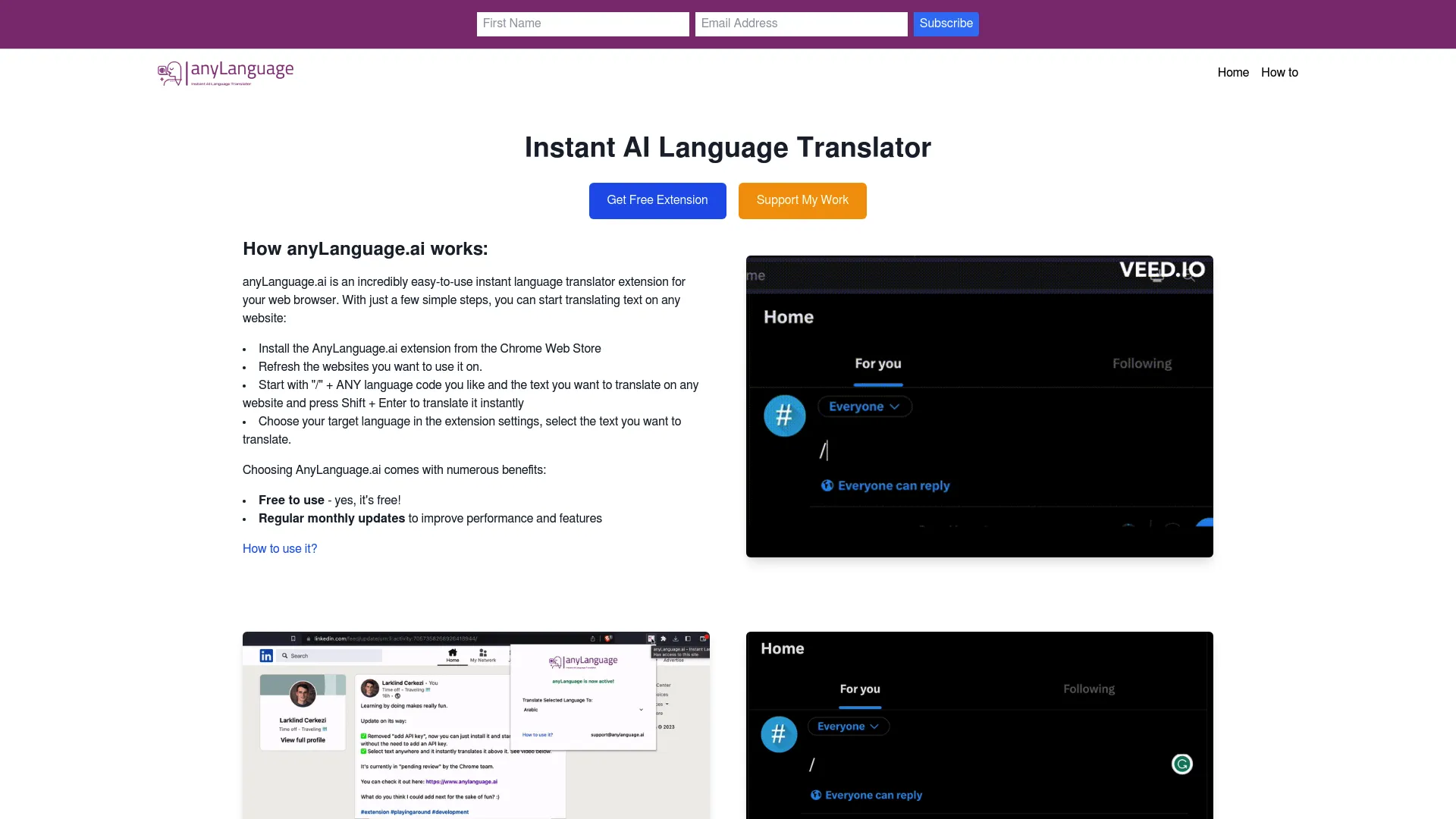Click Get Free Extension button
The height and width of the screenshot is (819, 1456).
(x=657, y=200)
